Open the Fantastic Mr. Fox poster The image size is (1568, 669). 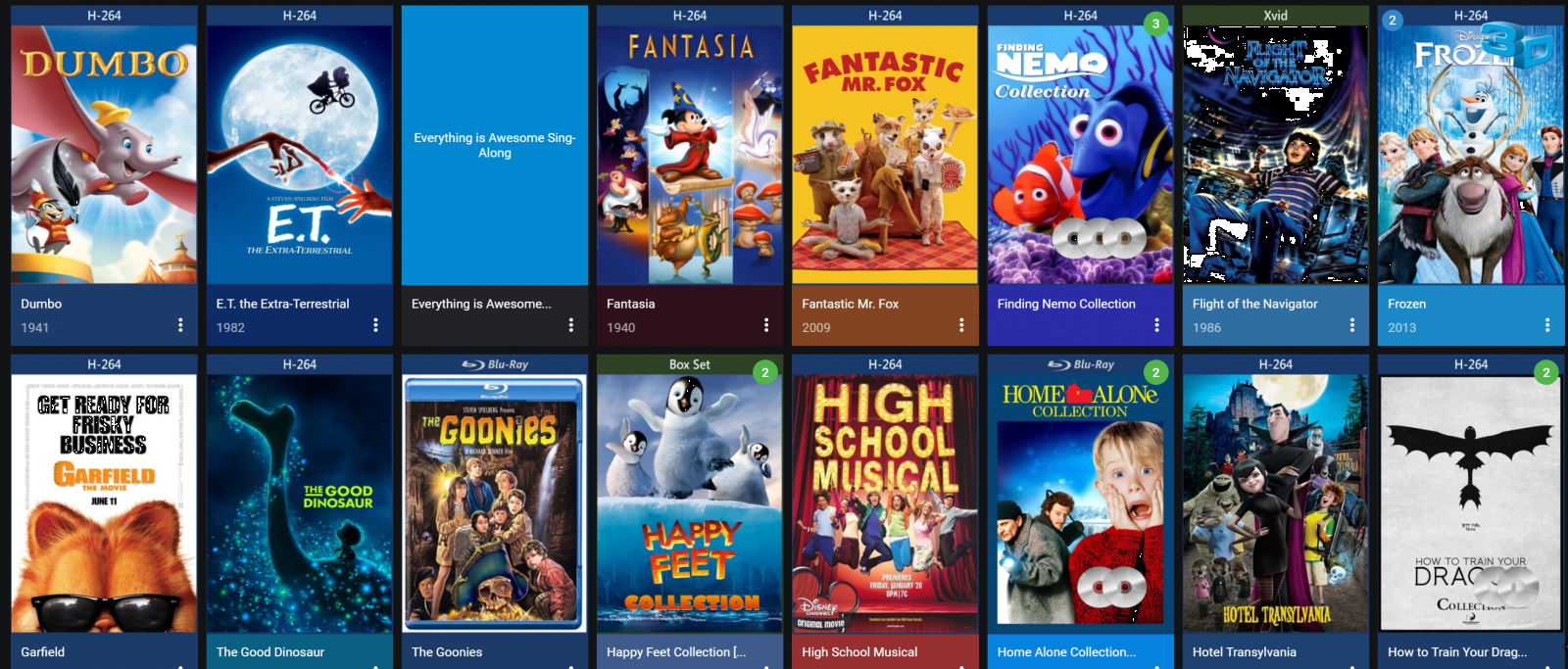pyautogui.click(x=885, y=155)
